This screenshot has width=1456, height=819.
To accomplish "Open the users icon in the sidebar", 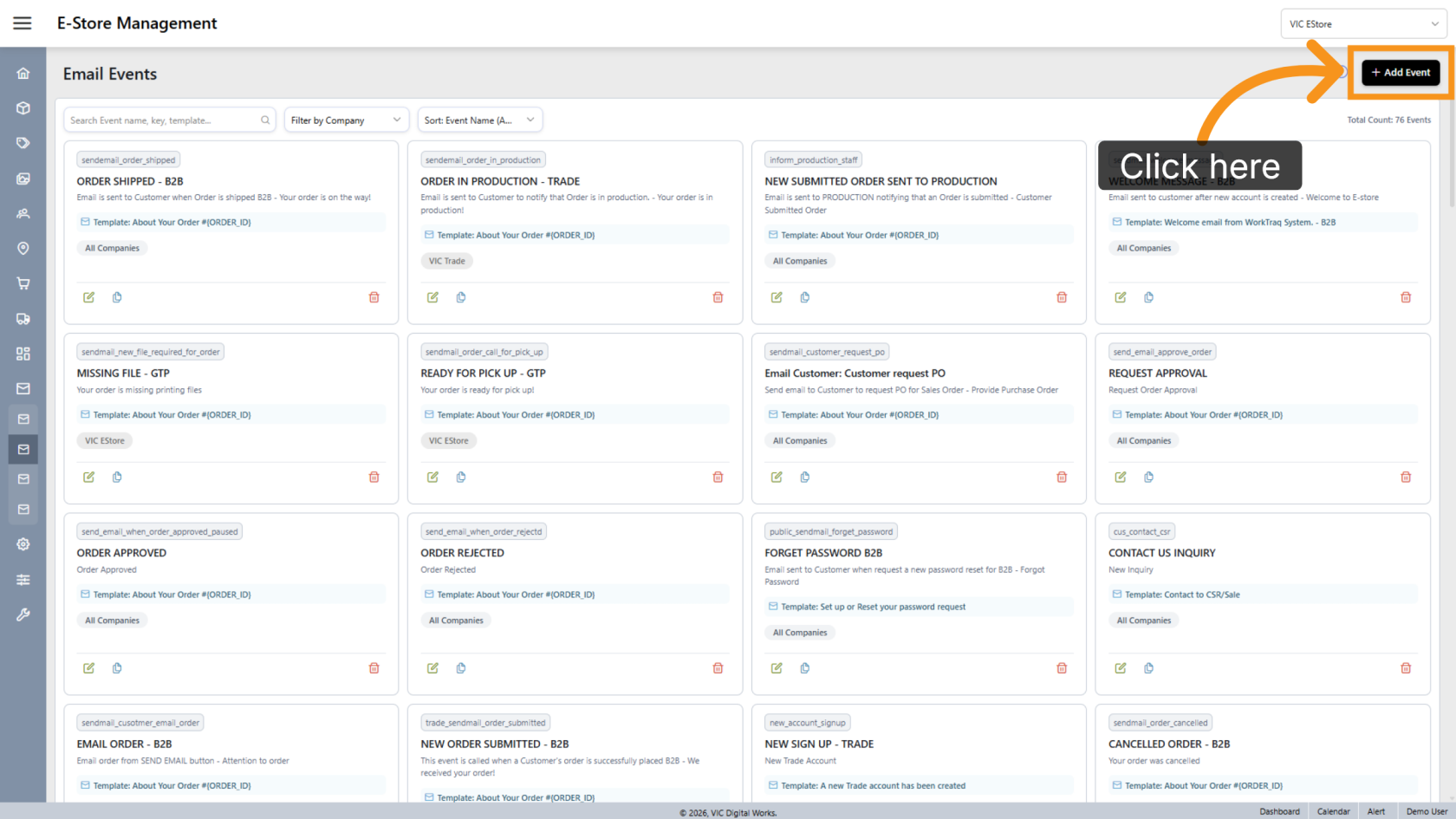I will point(23,213).
